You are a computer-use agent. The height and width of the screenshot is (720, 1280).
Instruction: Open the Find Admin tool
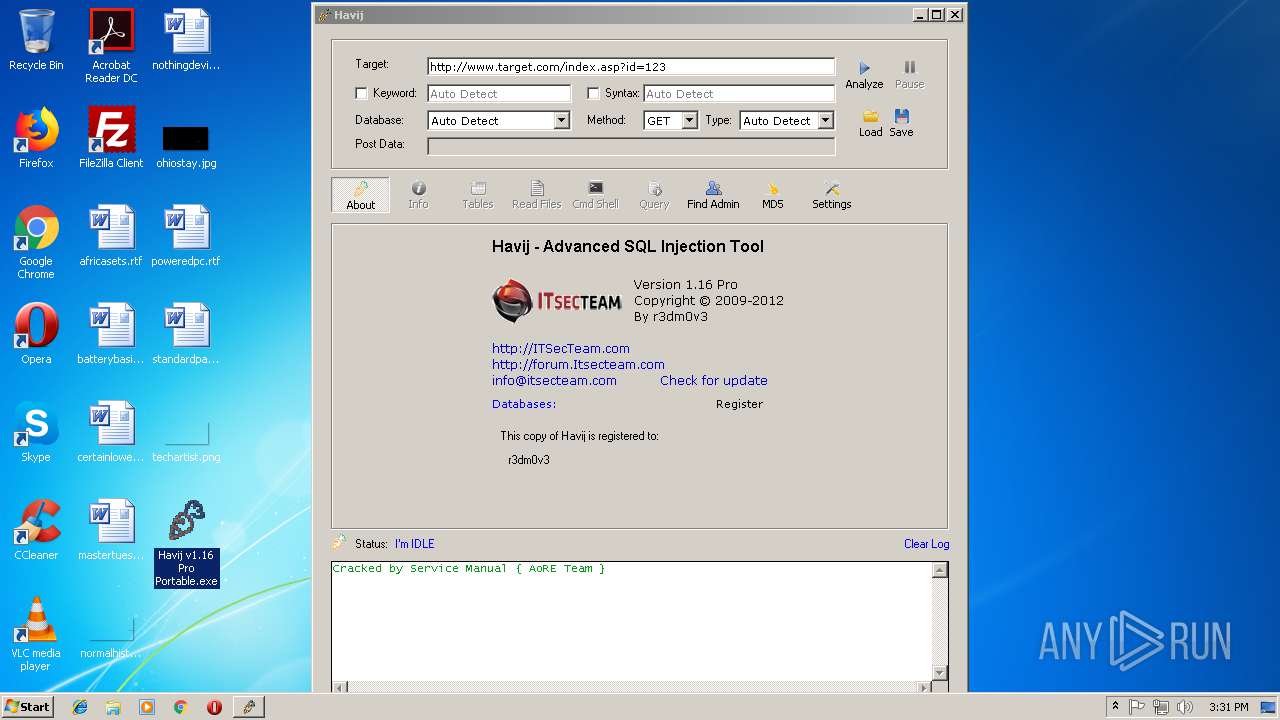point(713,195)
